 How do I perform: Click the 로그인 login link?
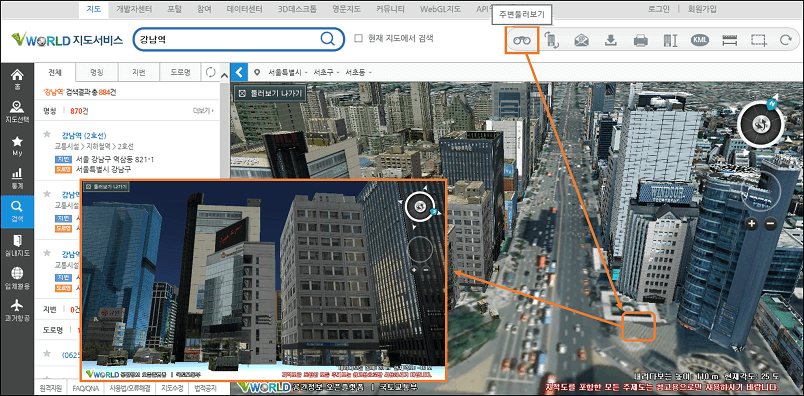click(658, 9)
